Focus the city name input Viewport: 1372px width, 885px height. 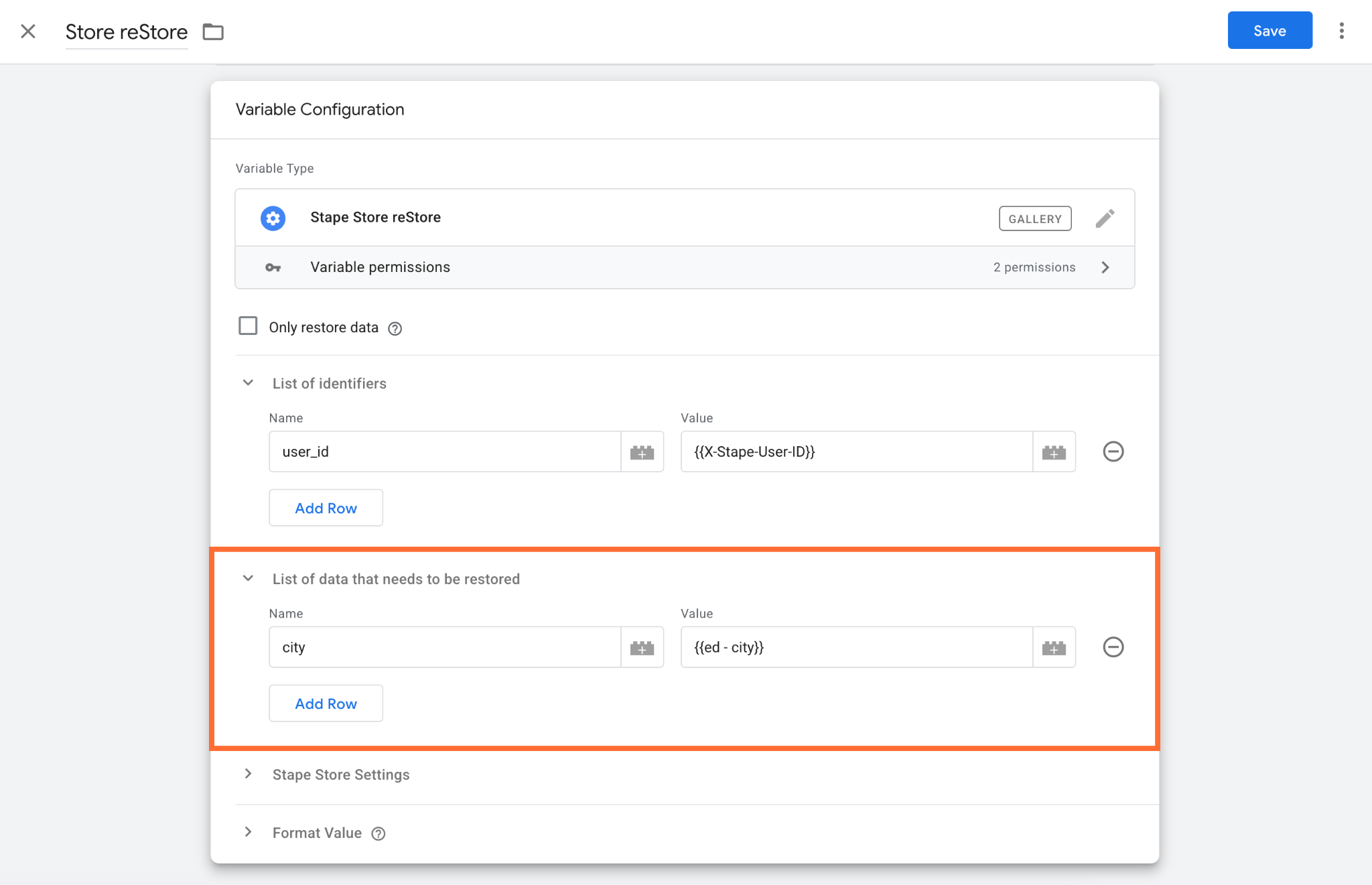tap(445, 648)
